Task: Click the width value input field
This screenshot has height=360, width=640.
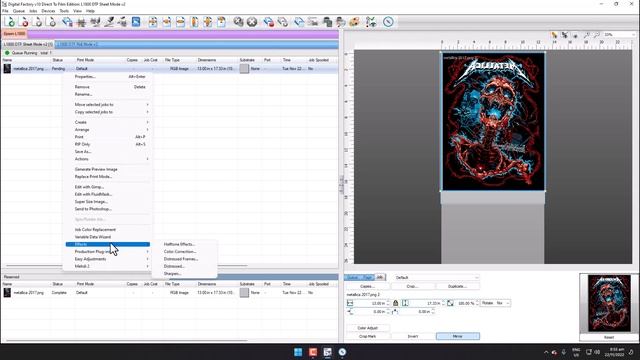Action: 371,303
